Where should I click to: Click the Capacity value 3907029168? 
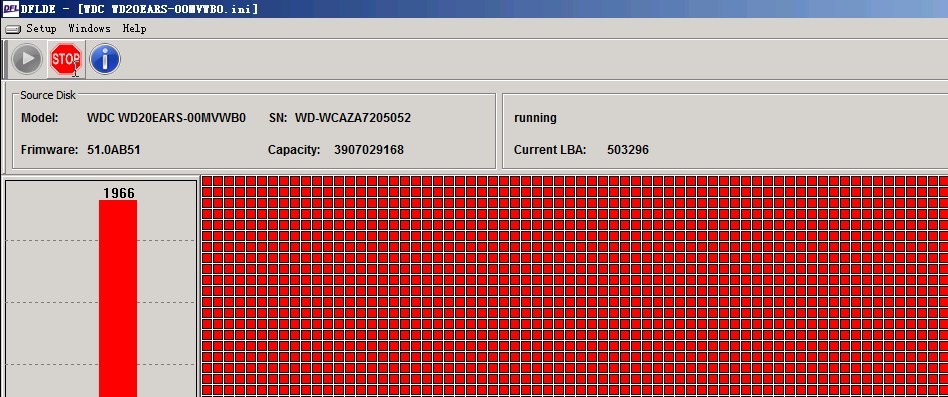click(369, 149)
